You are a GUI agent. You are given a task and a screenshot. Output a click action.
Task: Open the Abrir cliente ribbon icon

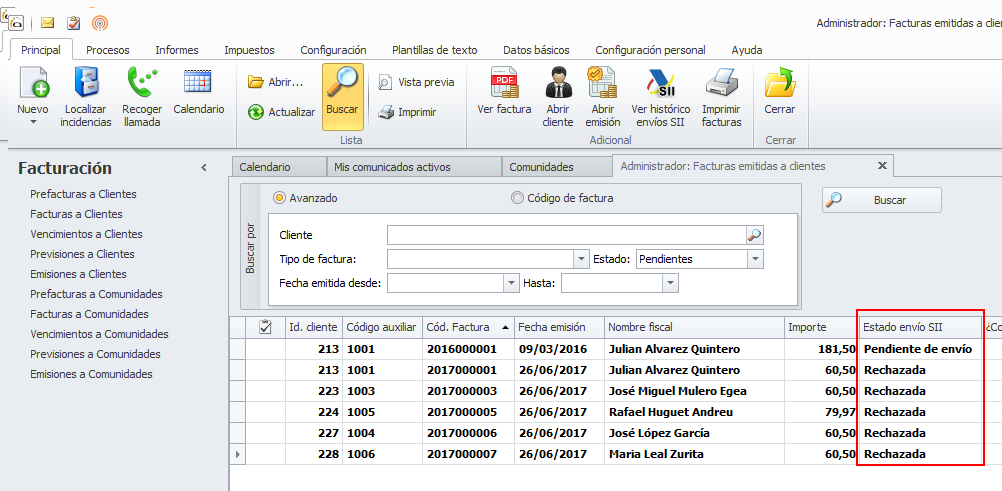[558, 83]
